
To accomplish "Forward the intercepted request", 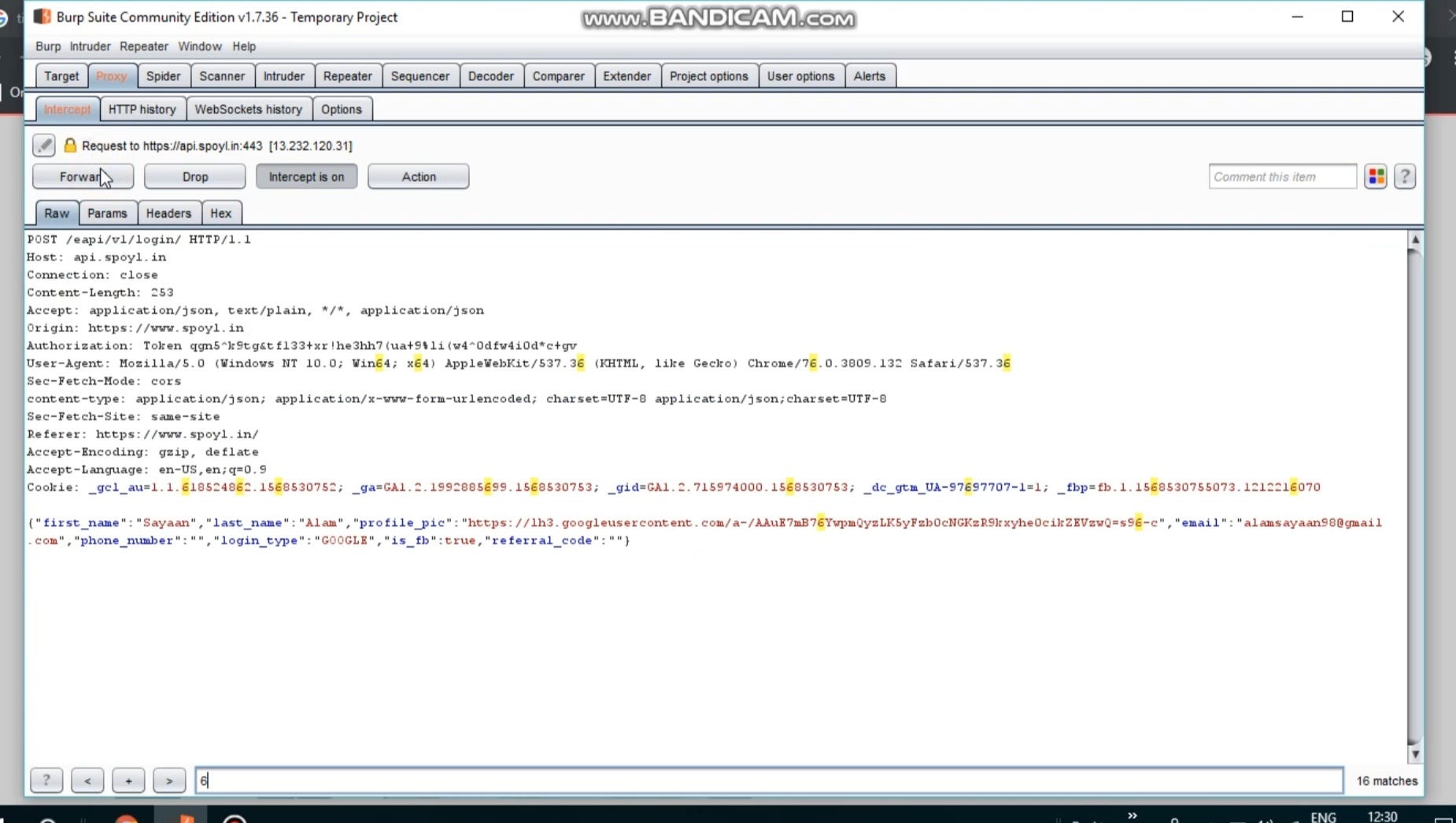I will pos(83,176).
